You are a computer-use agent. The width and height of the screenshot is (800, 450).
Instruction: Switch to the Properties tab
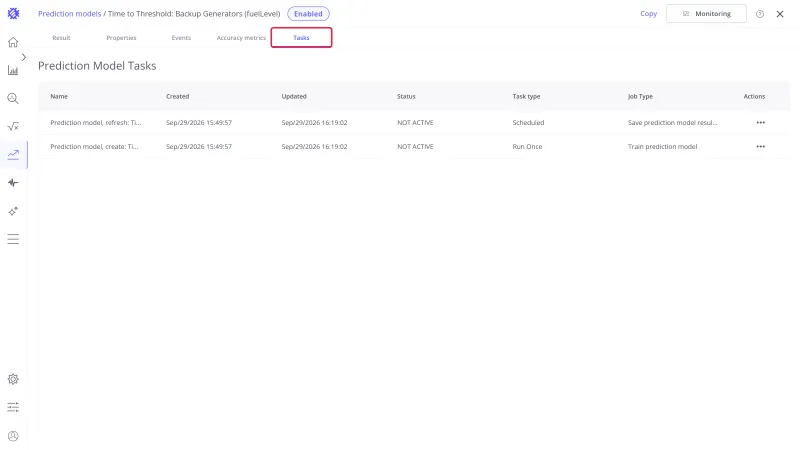[x=121, y=38]
